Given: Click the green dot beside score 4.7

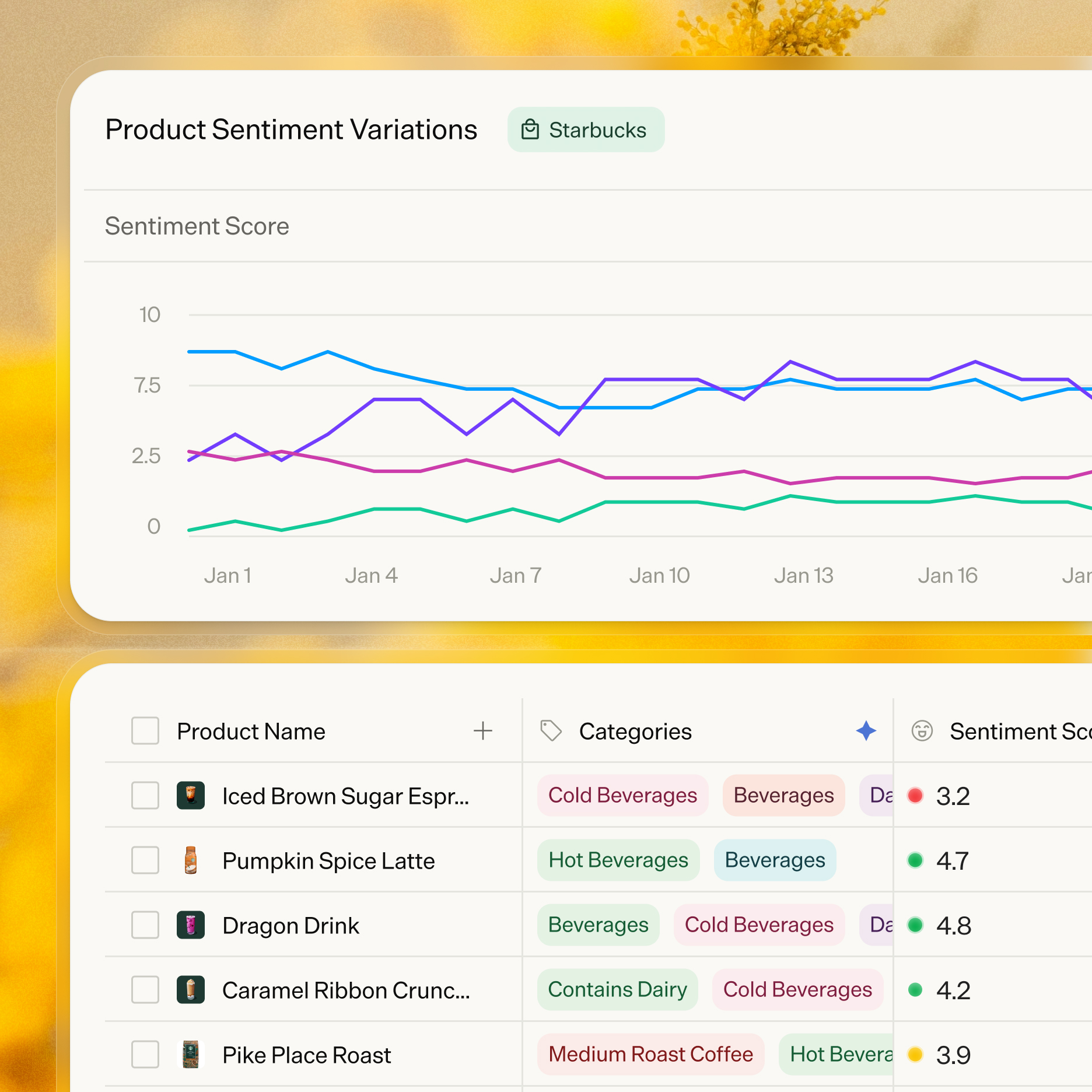Looking at the screenshot, I should pyautogui.click(x=915, y=860).
